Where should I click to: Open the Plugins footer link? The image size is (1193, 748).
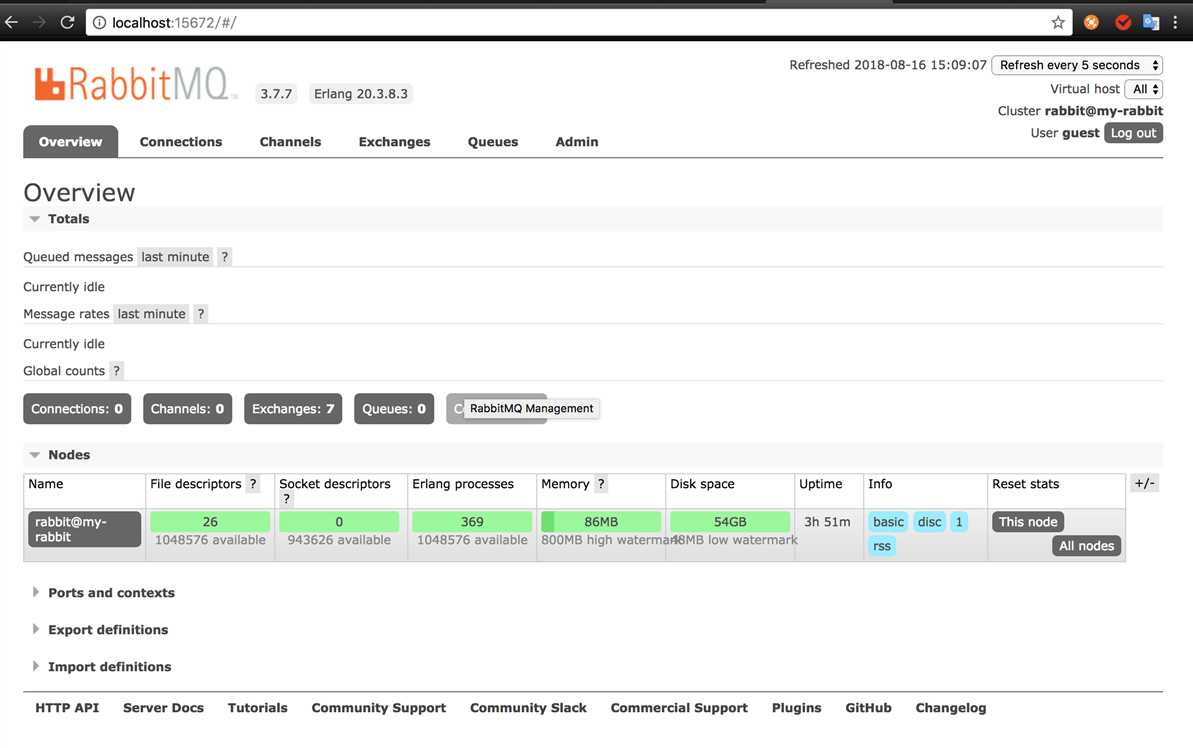tap(797, 708)
